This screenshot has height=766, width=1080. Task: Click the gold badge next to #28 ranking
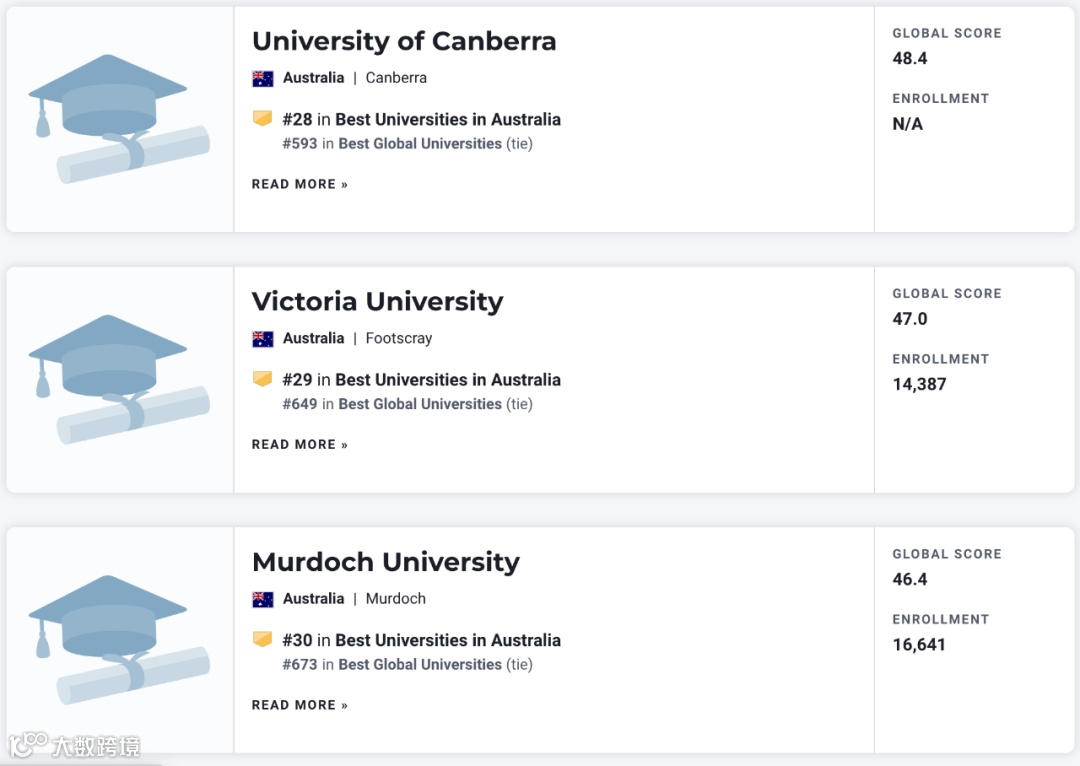tap(263, 119)
